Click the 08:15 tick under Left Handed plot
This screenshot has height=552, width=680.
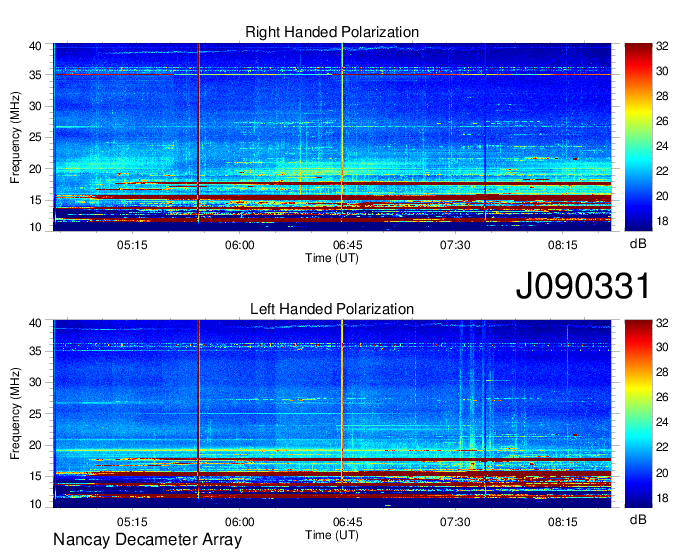[x=562, y=522]
